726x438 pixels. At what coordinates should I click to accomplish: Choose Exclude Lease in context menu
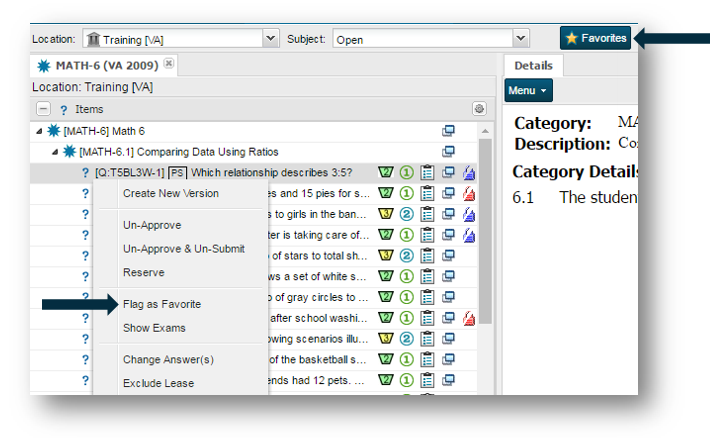tap(158, 383)
